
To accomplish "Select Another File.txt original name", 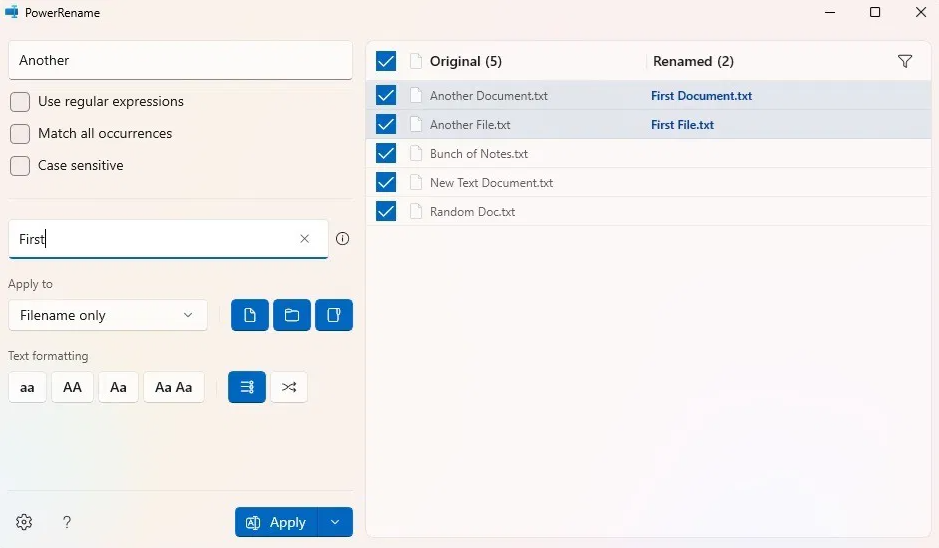I will tap(470, 125).
